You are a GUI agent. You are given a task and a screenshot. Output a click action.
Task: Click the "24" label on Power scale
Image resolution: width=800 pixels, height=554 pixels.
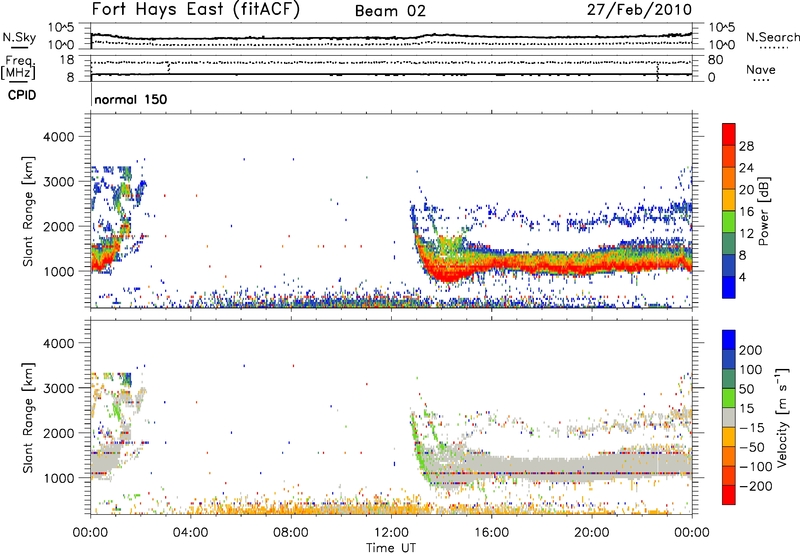746,168
